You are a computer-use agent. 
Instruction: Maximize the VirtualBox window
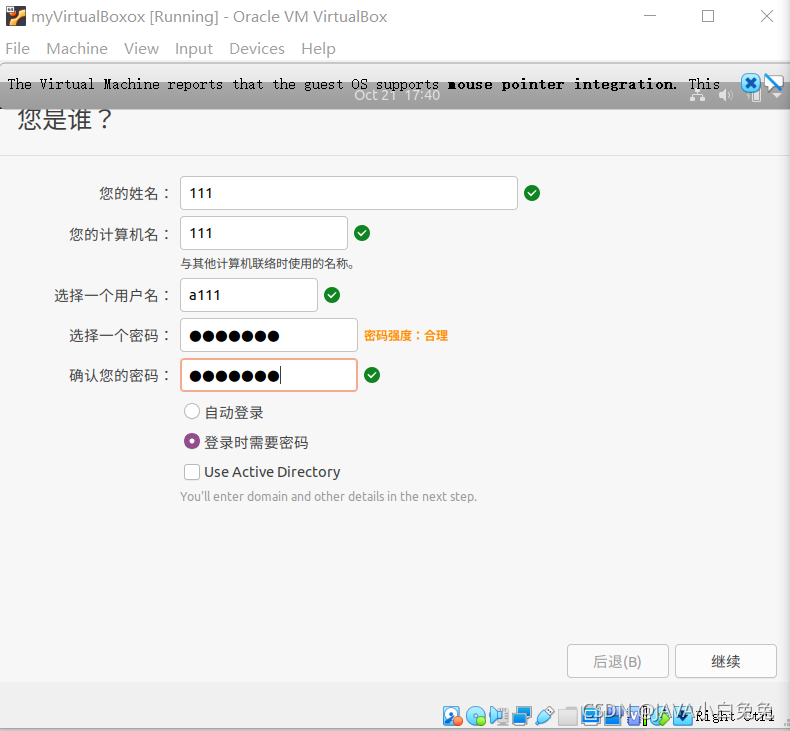708,16
